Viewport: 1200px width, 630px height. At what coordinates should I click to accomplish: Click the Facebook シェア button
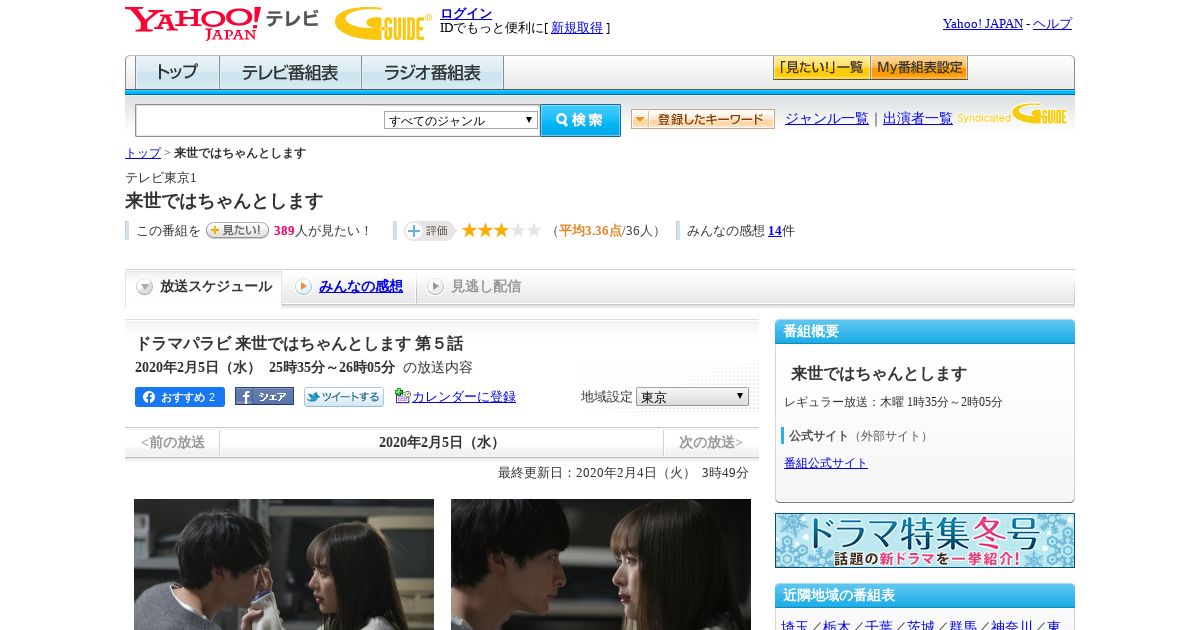(x=264, y=396)
